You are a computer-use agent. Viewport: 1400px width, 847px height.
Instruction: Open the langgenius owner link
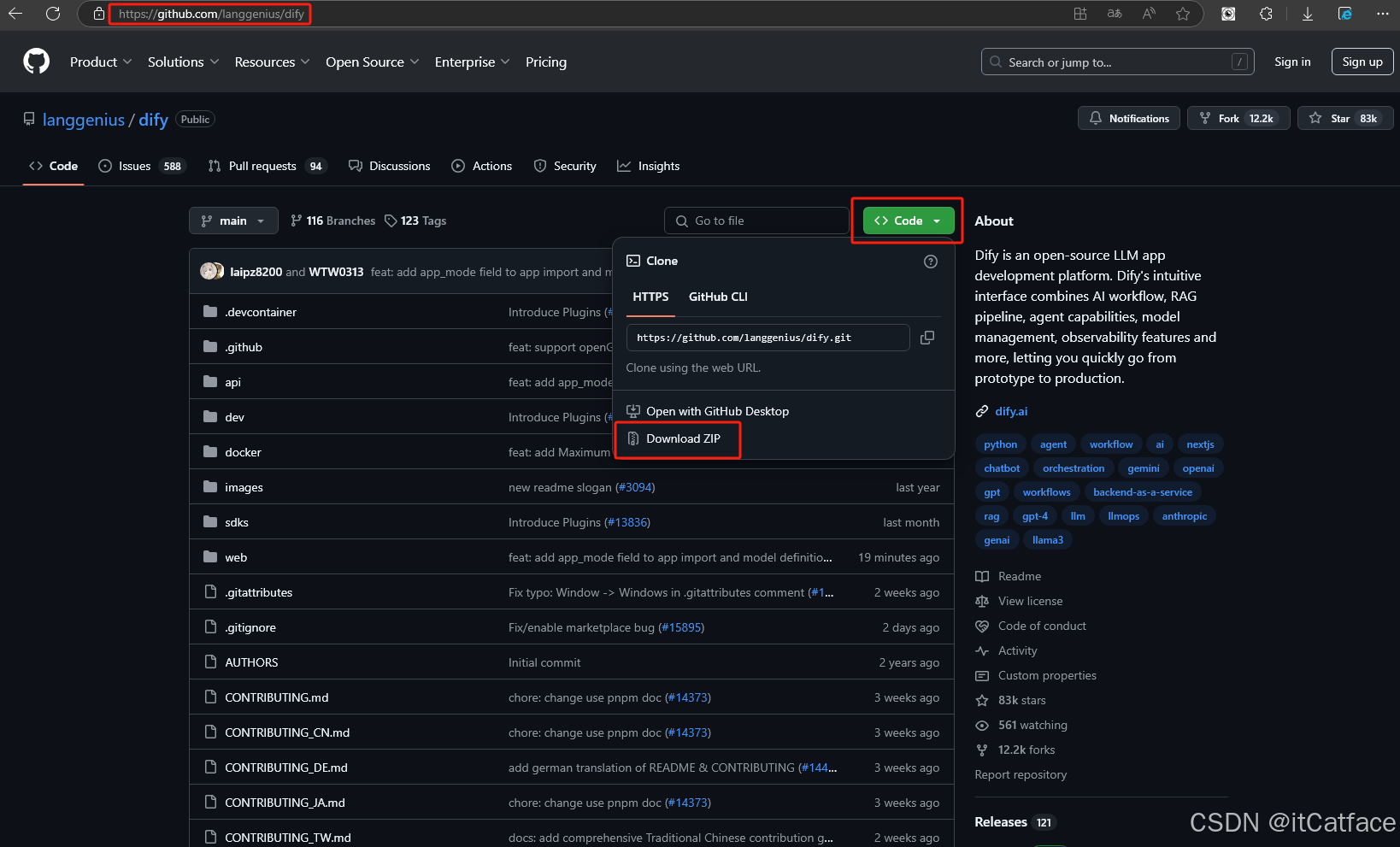point(84,120)
